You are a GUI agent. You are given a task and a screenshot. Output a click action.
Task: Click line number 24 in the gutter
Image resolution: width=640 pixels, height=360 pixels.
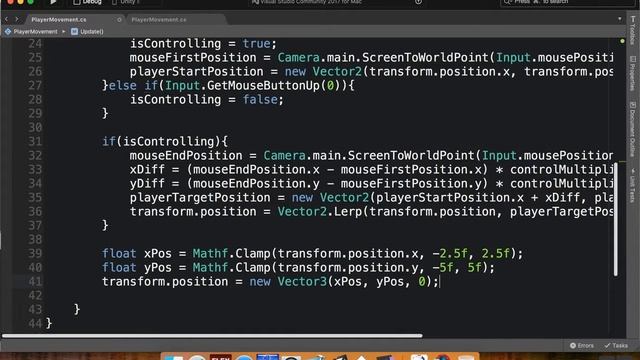(x=35, y=44)
